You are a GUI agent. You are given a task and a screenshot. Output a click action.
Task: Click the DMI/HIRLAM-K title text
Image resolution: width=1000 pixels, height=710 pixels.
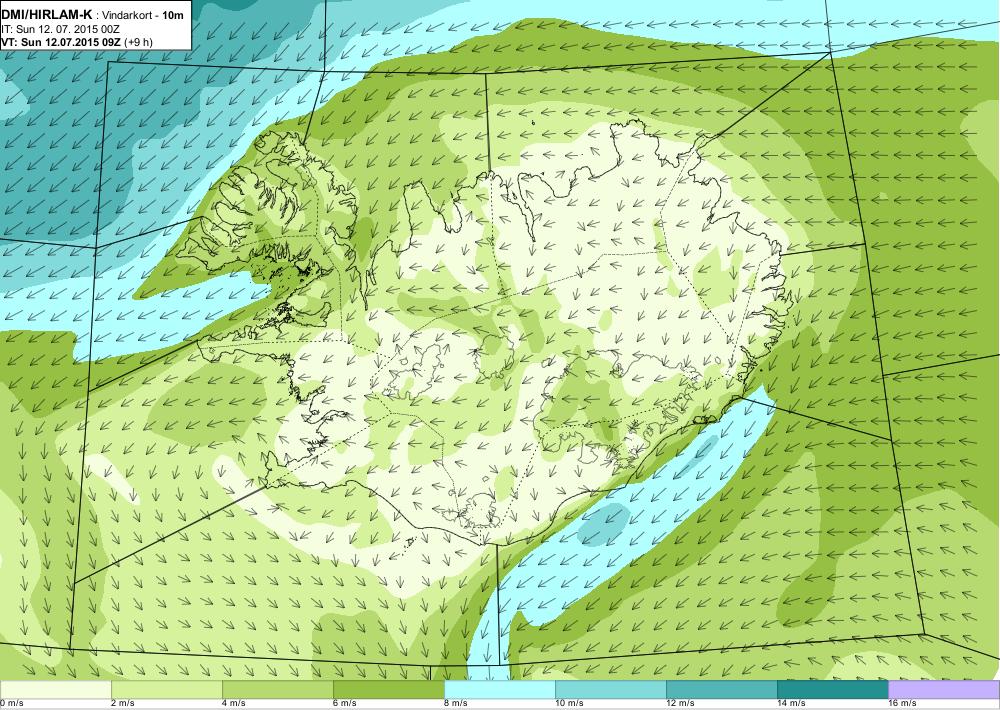(47, 15)
